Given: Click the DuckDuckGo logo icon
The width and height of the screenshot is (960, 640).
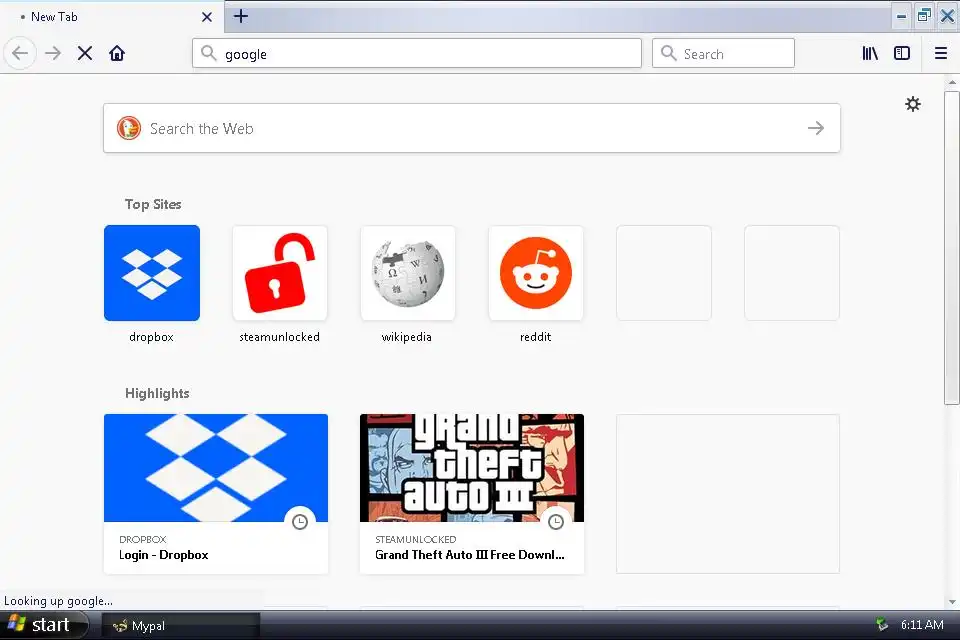Looking at the screenshot, I should tap(129, 128).
